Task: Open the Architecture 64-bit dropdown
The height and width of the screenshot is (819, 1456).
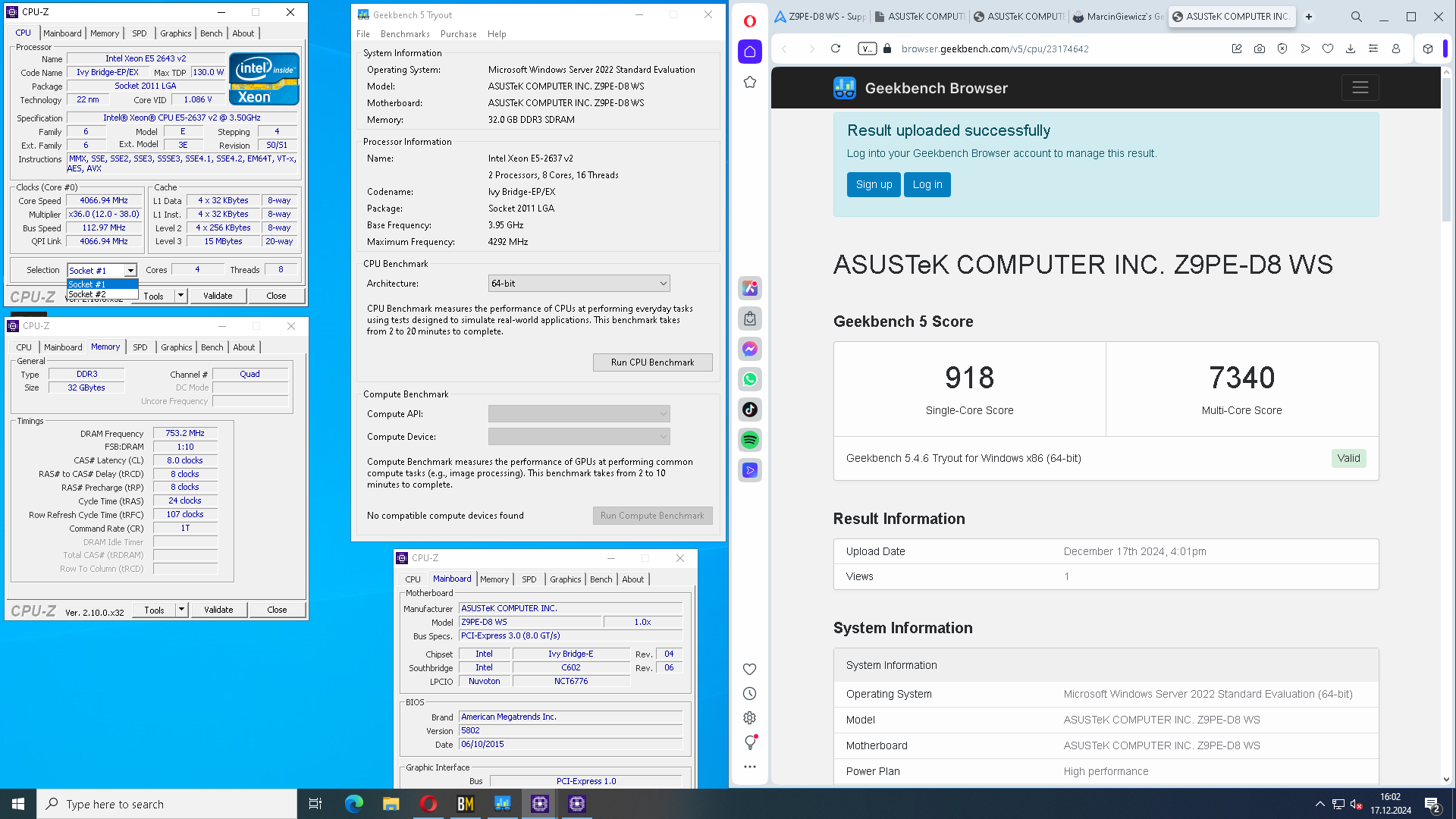Action: point(579,284)
